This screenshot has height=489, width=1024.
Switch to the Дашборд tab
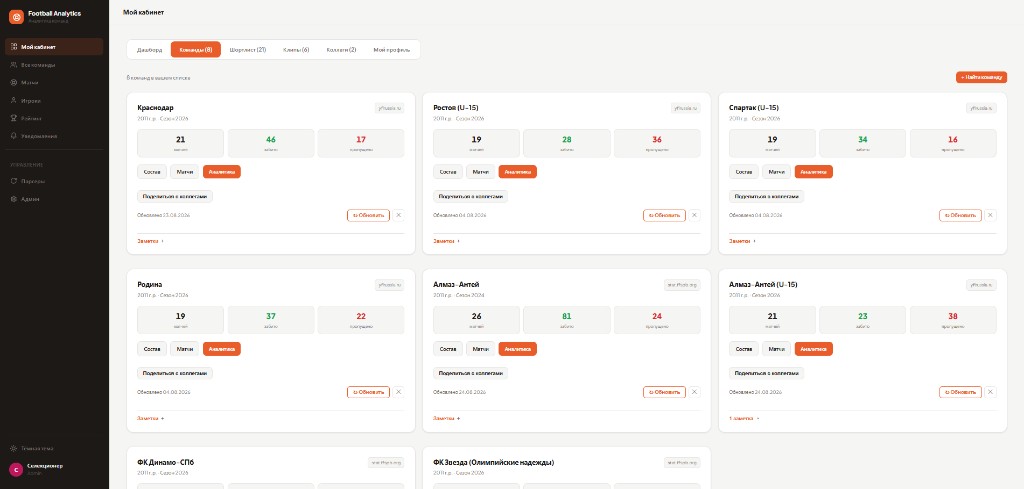[150, 50]
